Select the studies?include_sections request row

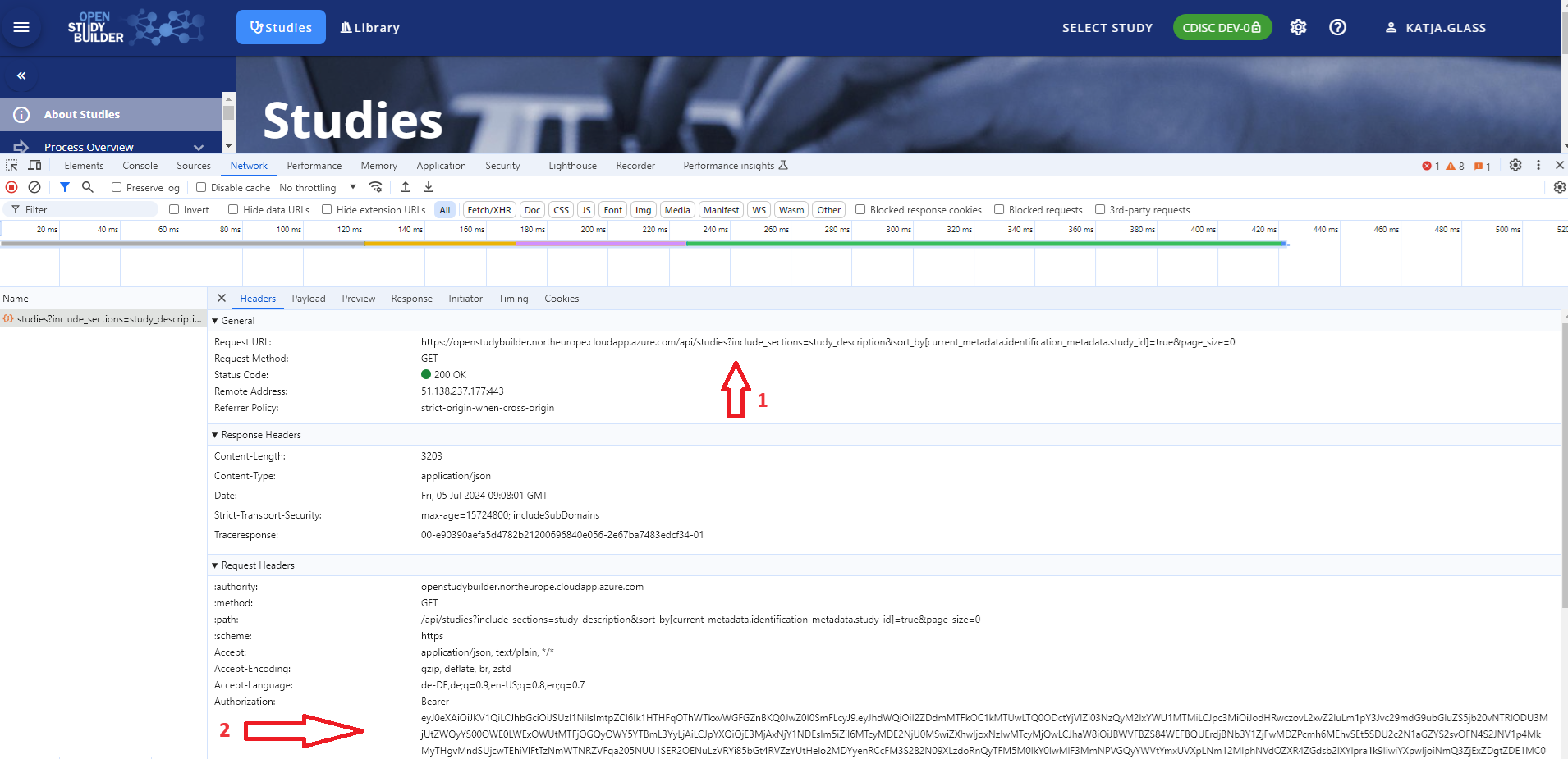(x=103, y=318)
